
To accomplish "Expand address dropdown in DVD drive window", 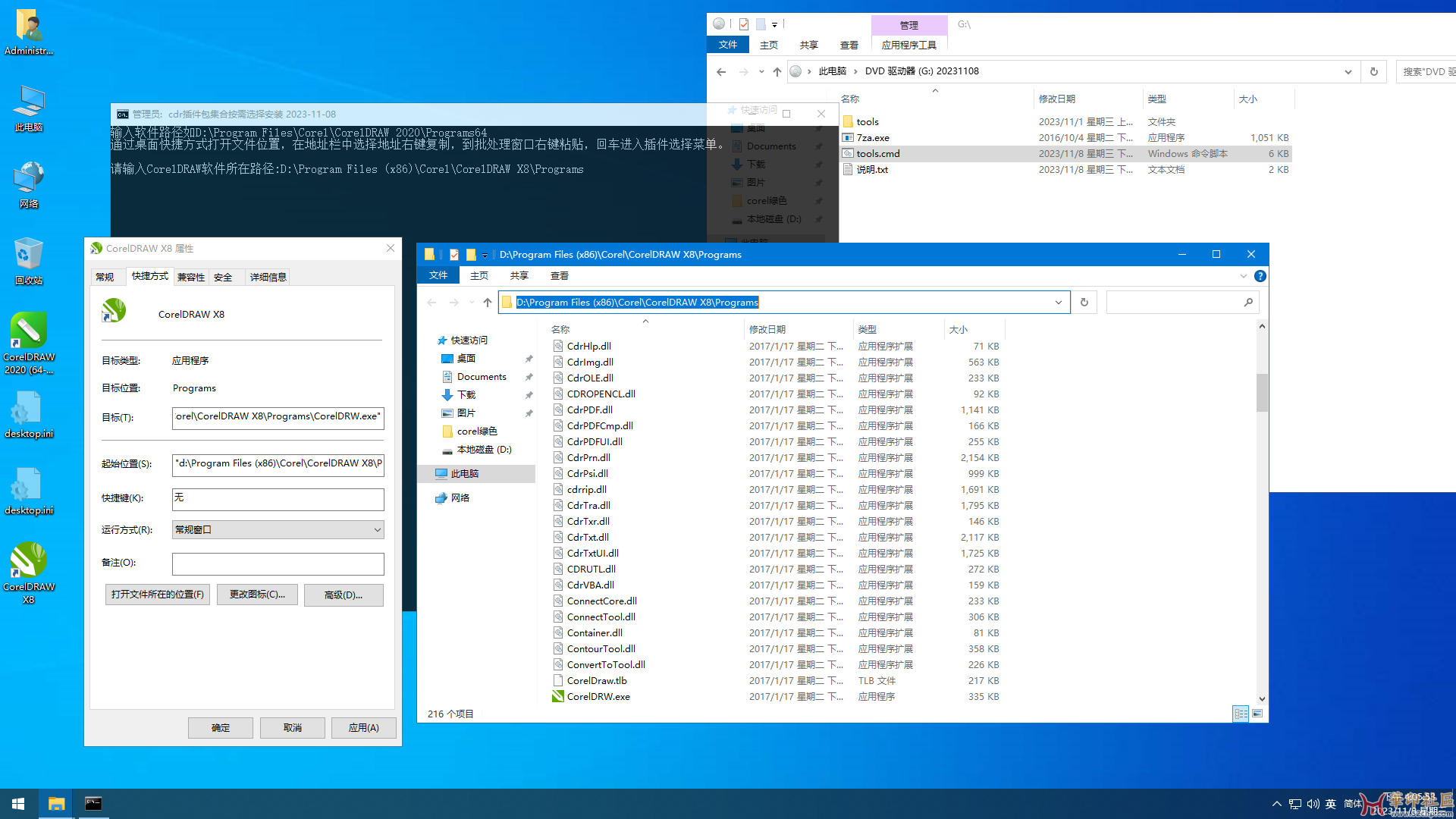I will (x=1348, y=72).
